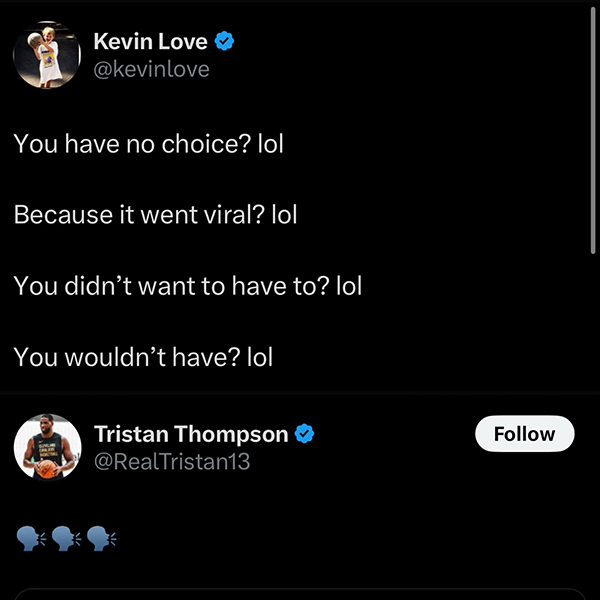Click the verified badge next to Kevin Love

(226, 42)
